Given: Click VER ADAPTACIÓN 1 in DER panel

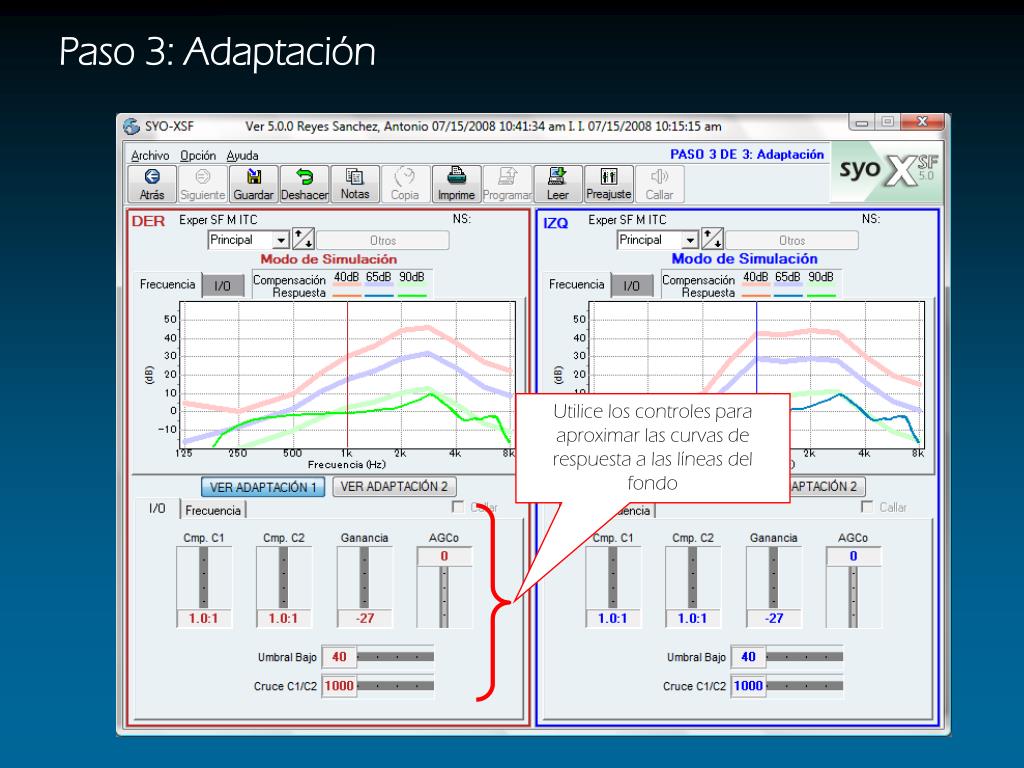Looking at the screenshot, I should [x=263, y=487].
